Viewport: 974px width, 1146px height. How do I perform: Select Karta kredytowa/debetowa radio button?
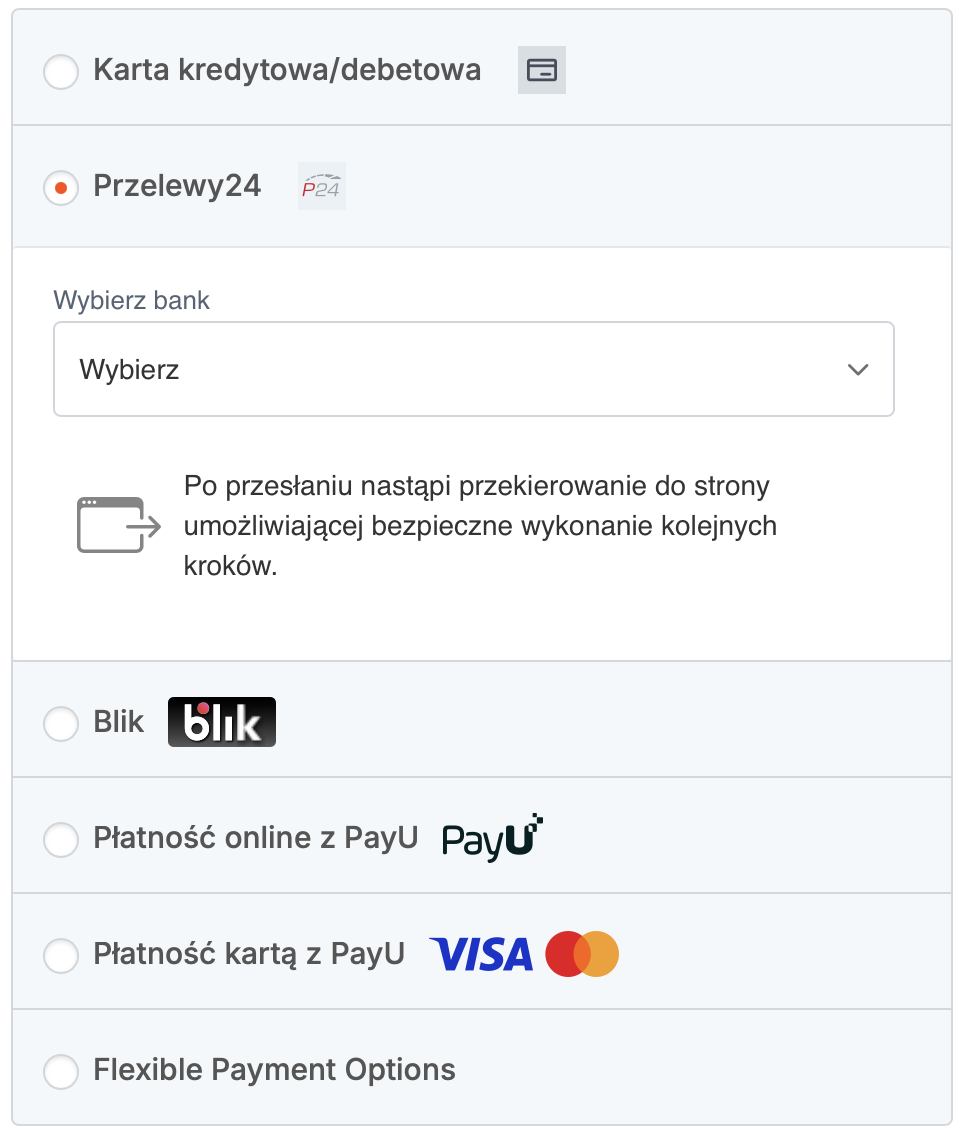pyautogui.click(x=61, y=72)
